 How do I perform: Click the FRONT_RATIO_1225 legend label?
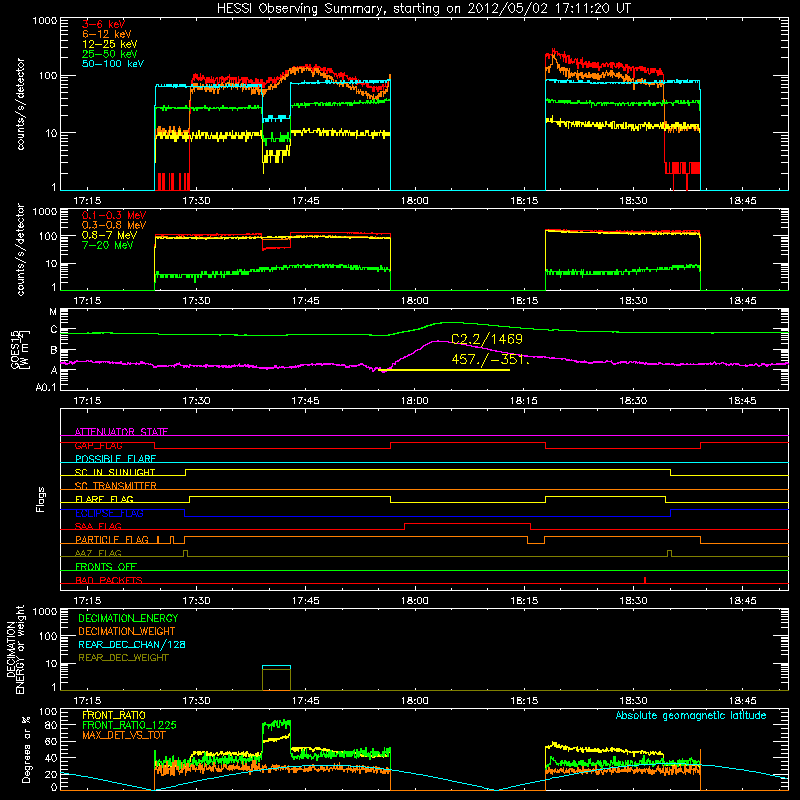130,725
